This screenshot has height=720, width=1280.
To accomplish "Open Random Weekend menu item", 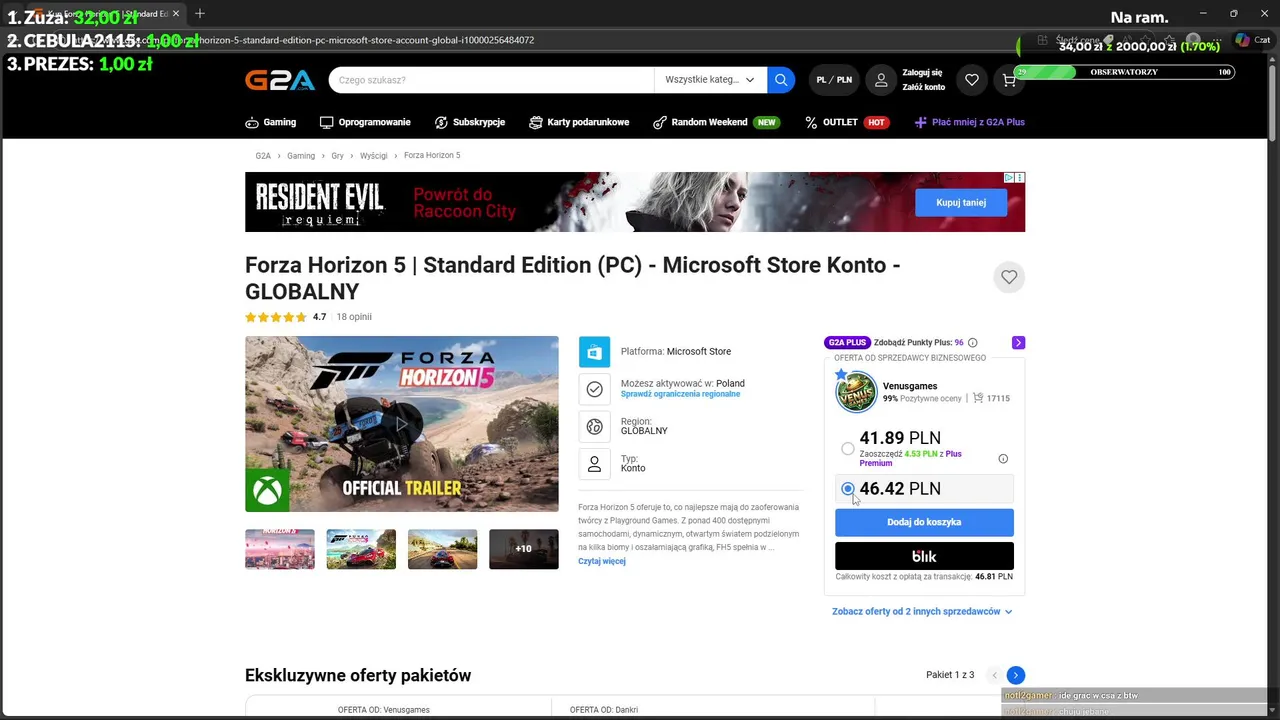I will 716,122.
